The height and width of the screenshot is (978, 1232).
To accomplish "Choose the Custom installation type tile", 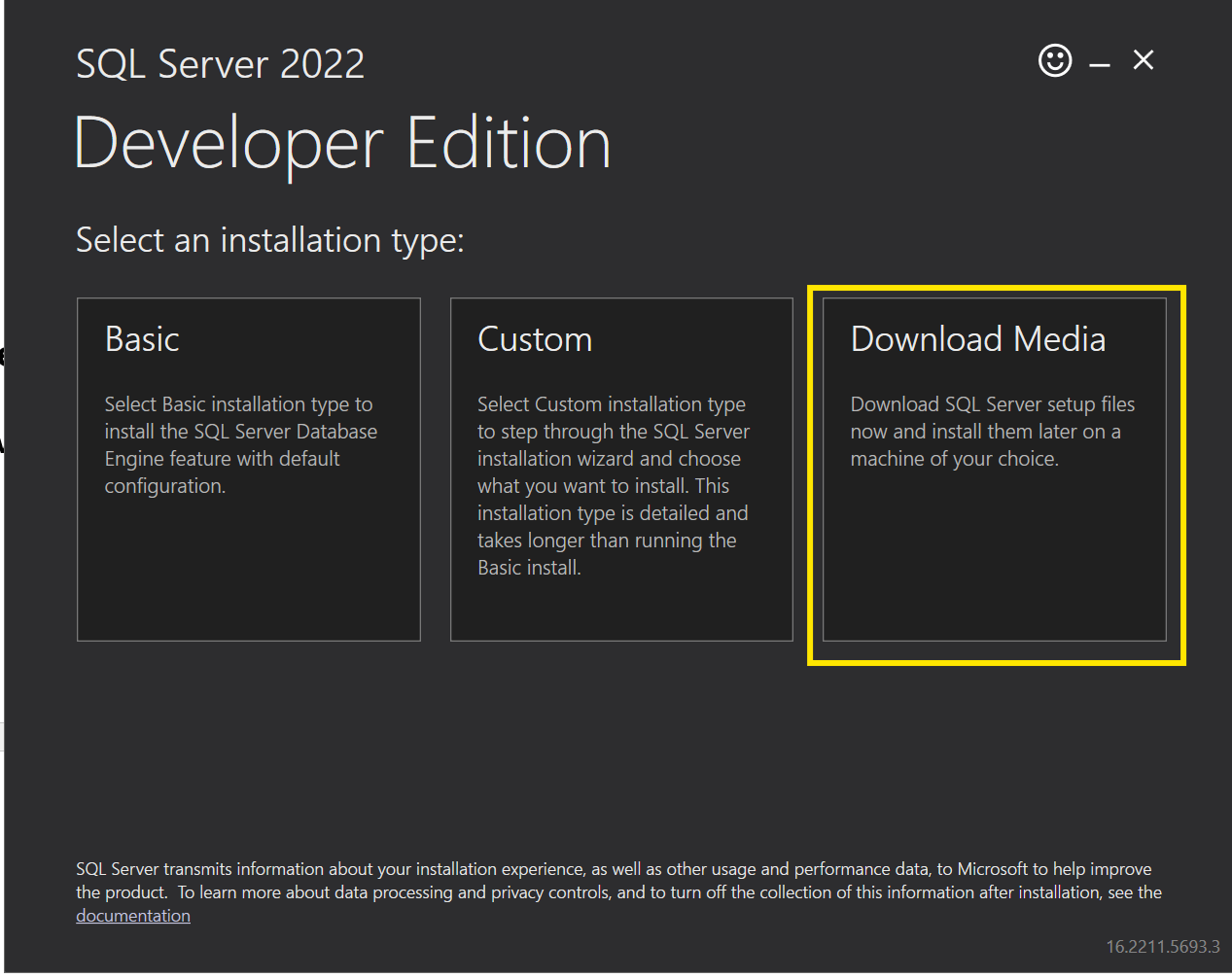I will tap(621, 469).
